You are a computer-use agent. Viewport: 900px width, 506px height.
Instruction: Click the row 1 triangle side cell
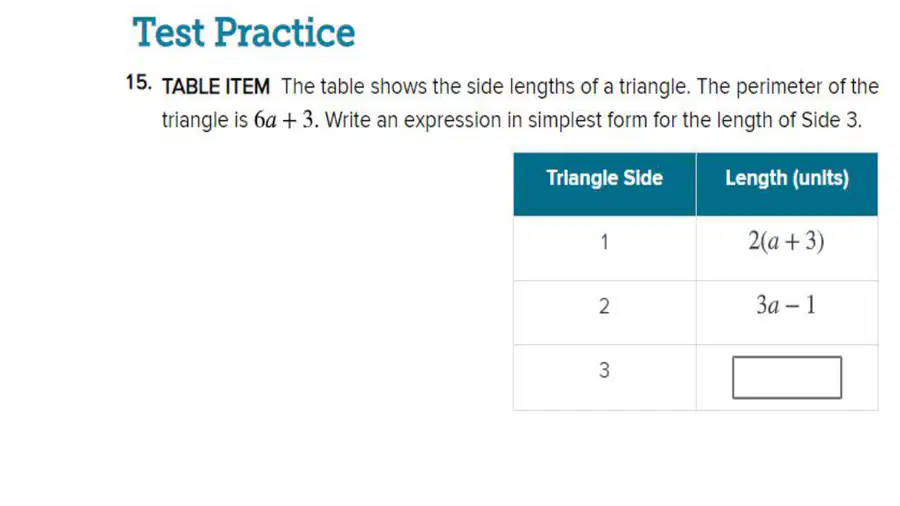(x=604, y=248)
